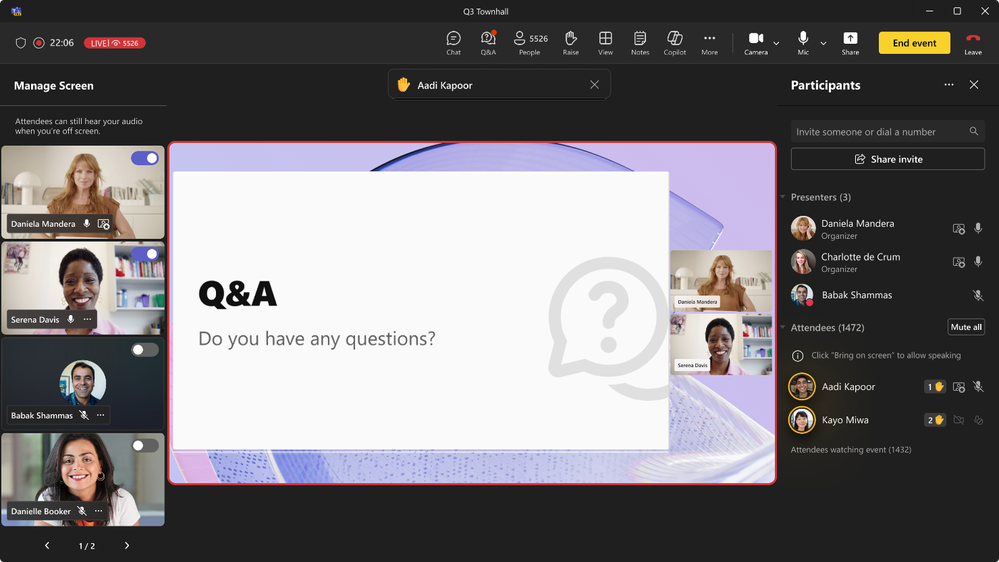Viewport: 999px width, 562px height.
Task: Click "Attendees watching event (1432)" text
Action: tap(851, 450)
